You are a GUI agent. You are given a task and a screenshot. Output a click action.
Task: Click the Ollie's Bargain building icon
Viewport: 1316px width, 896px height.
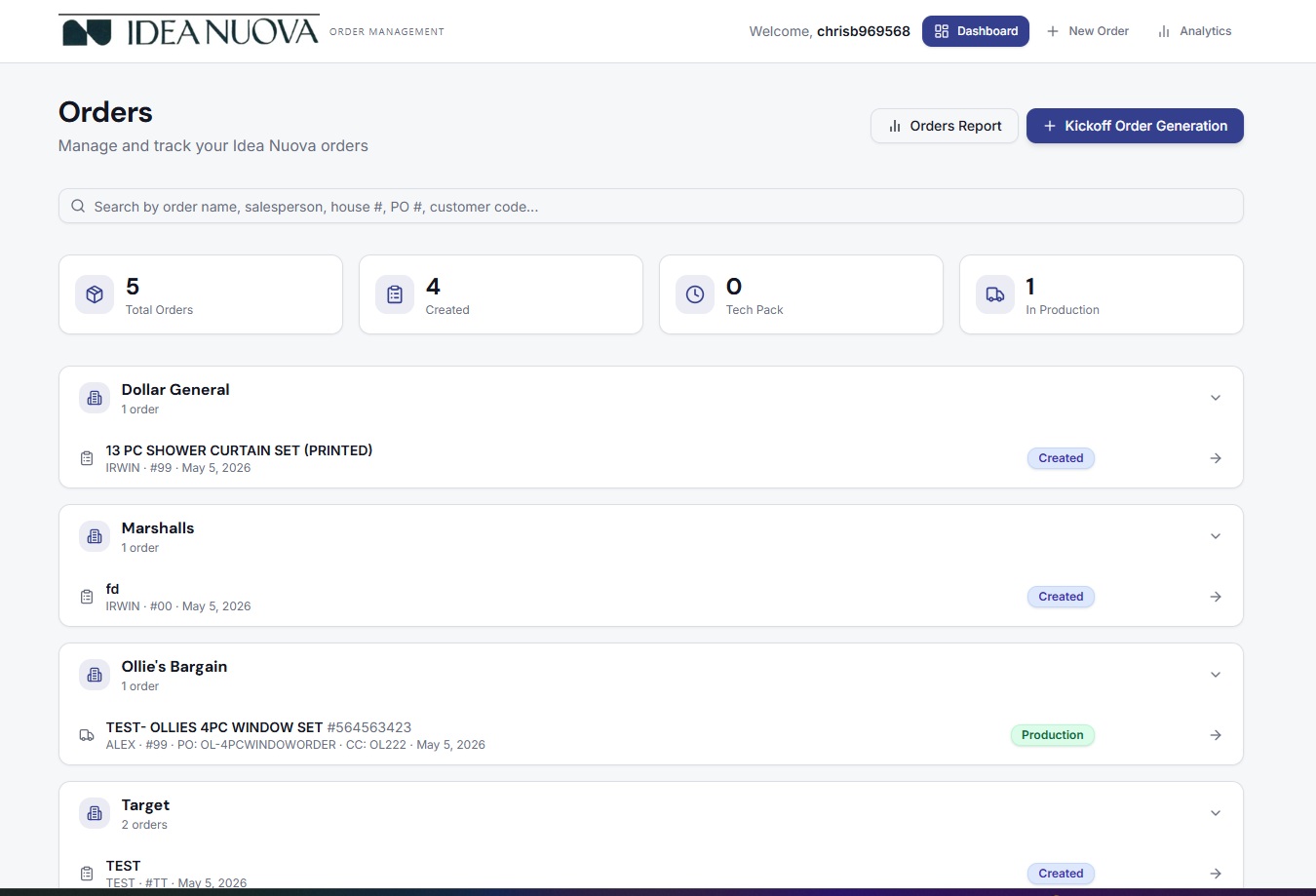click(x=95, y=675)
